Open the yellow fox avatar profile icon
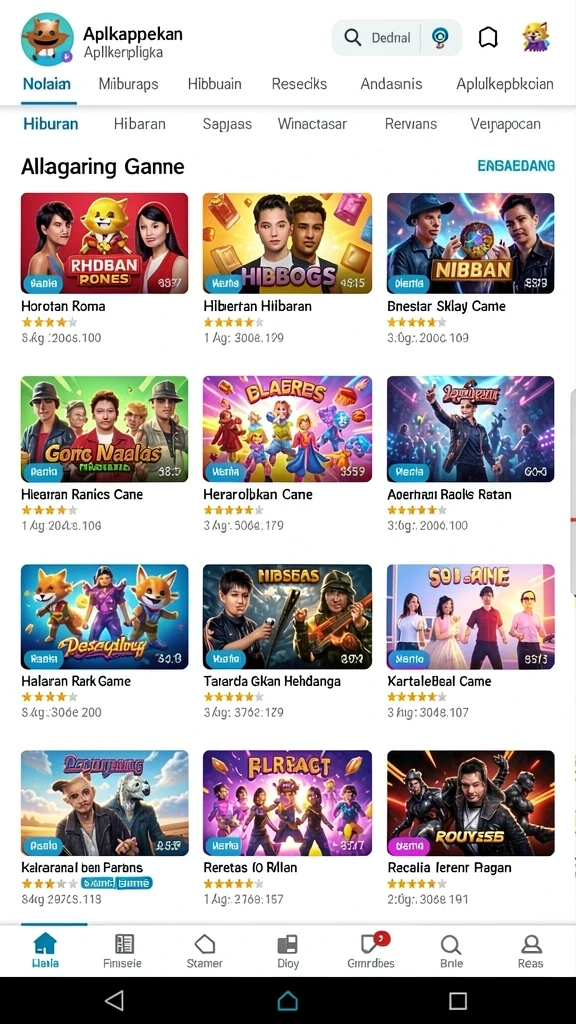 [536, 38]
